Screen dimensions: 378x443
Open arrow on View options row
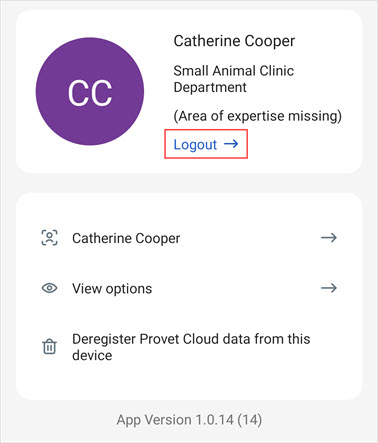coord(329,288)
